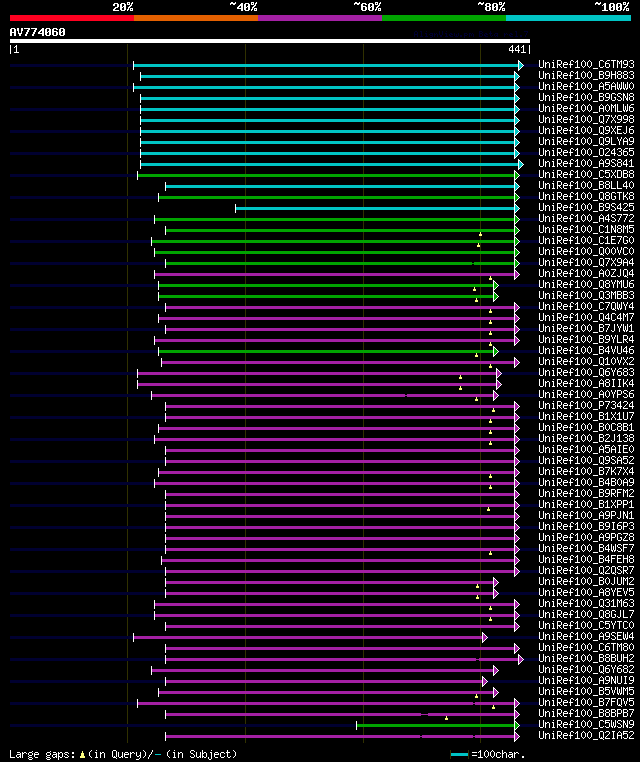Click the UniRef100_A0ZJQ4 label
The image size is (640, 762).
click(x=586, y=273)
